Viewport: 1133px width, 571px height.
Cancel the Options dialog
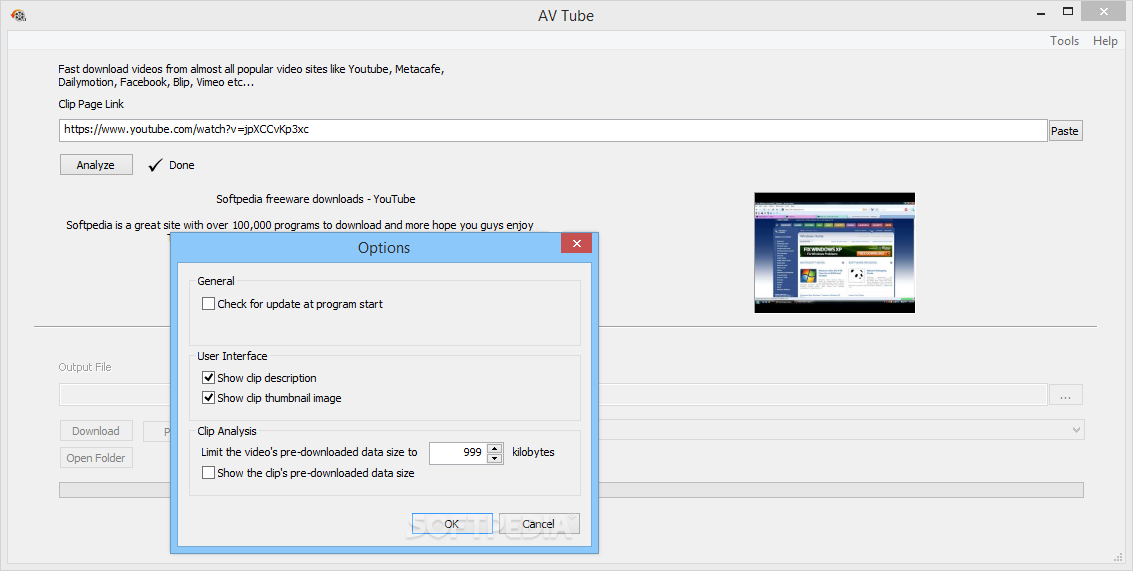538,524
